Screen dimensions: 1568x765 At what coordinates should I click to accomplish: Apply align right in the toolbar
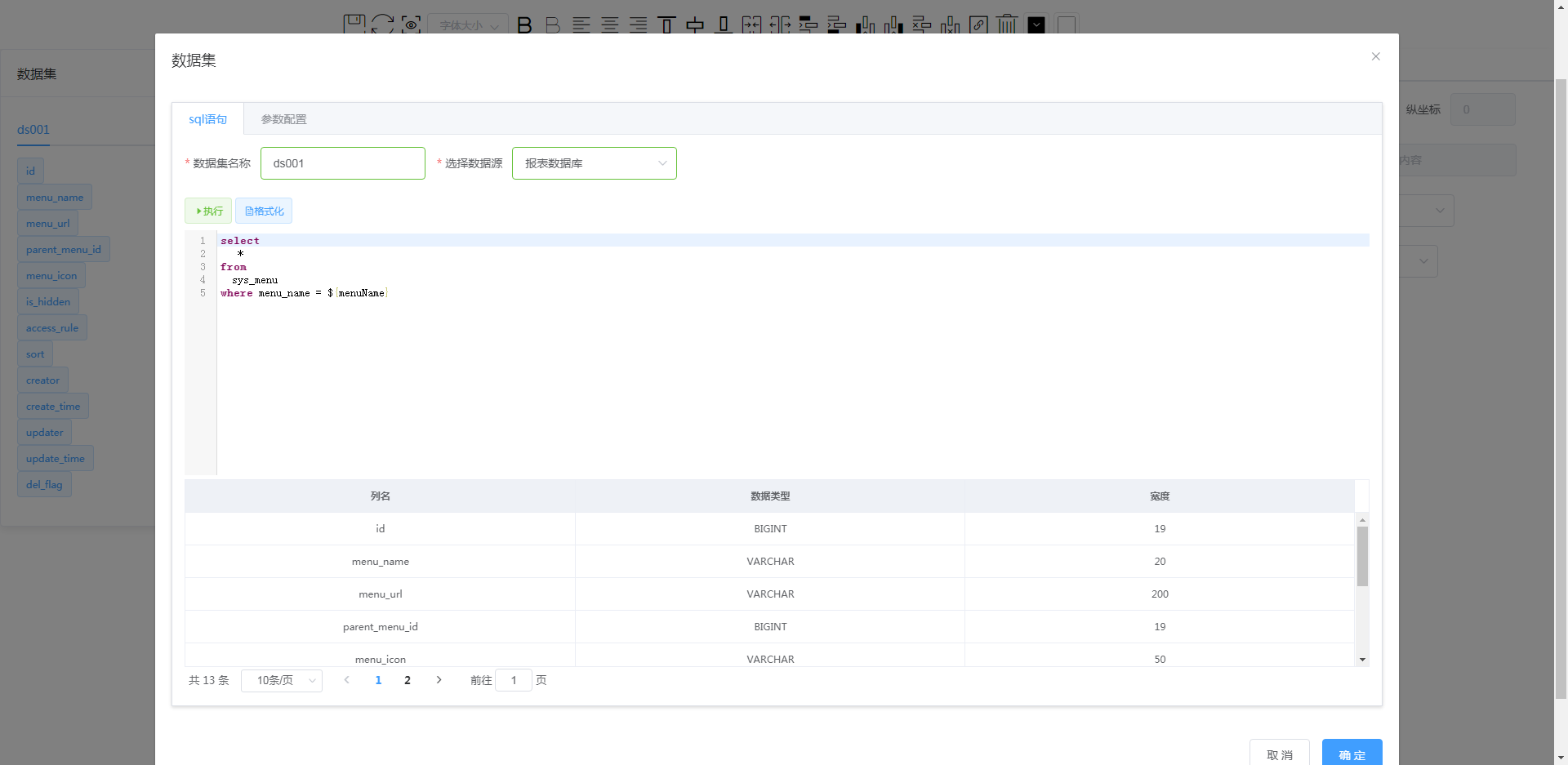tap(638, 25)
